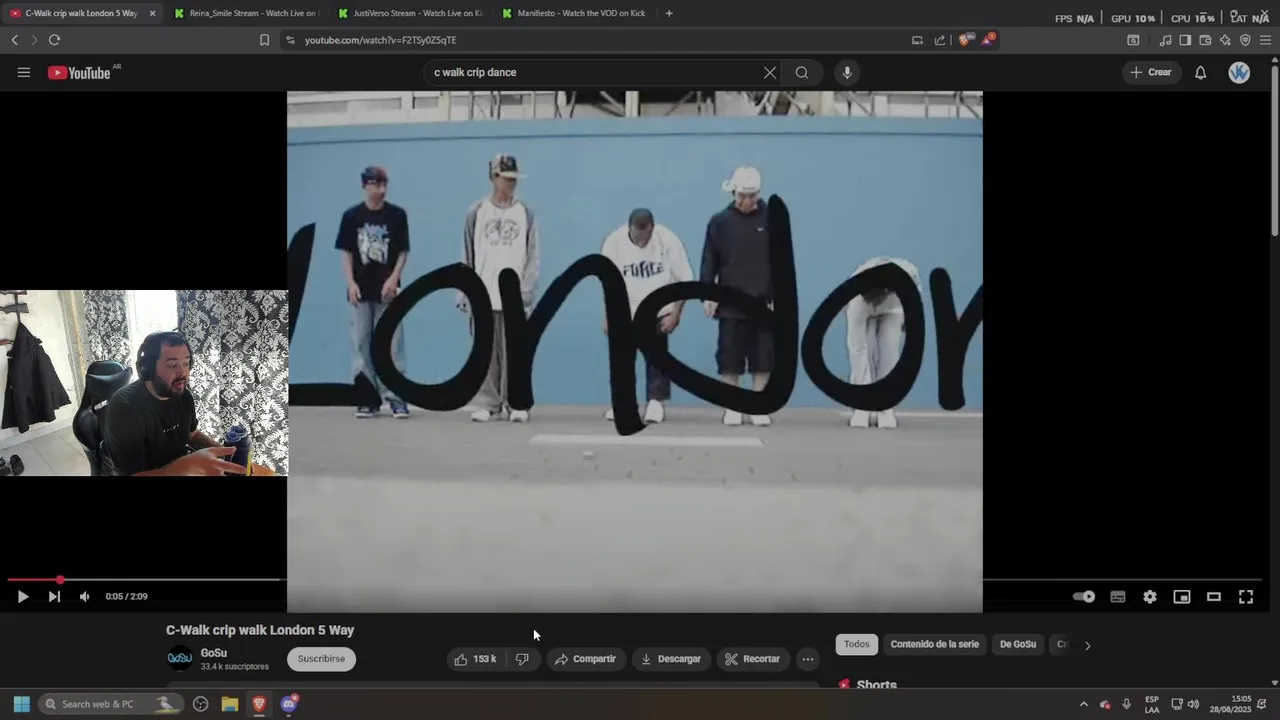
Task: Open the GoSu channel name link
Action: 214,653
